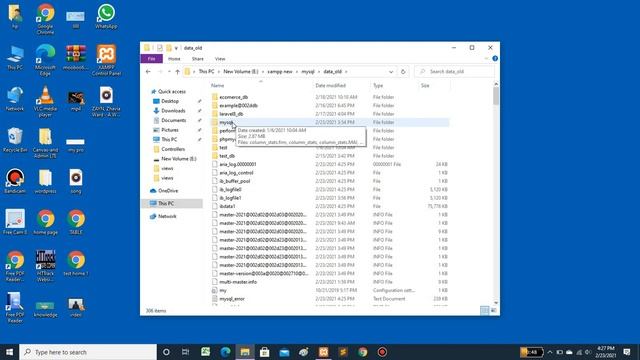The image size is (640, 360).
Task: Click the Up one level arrow
Action: (178, 71)
